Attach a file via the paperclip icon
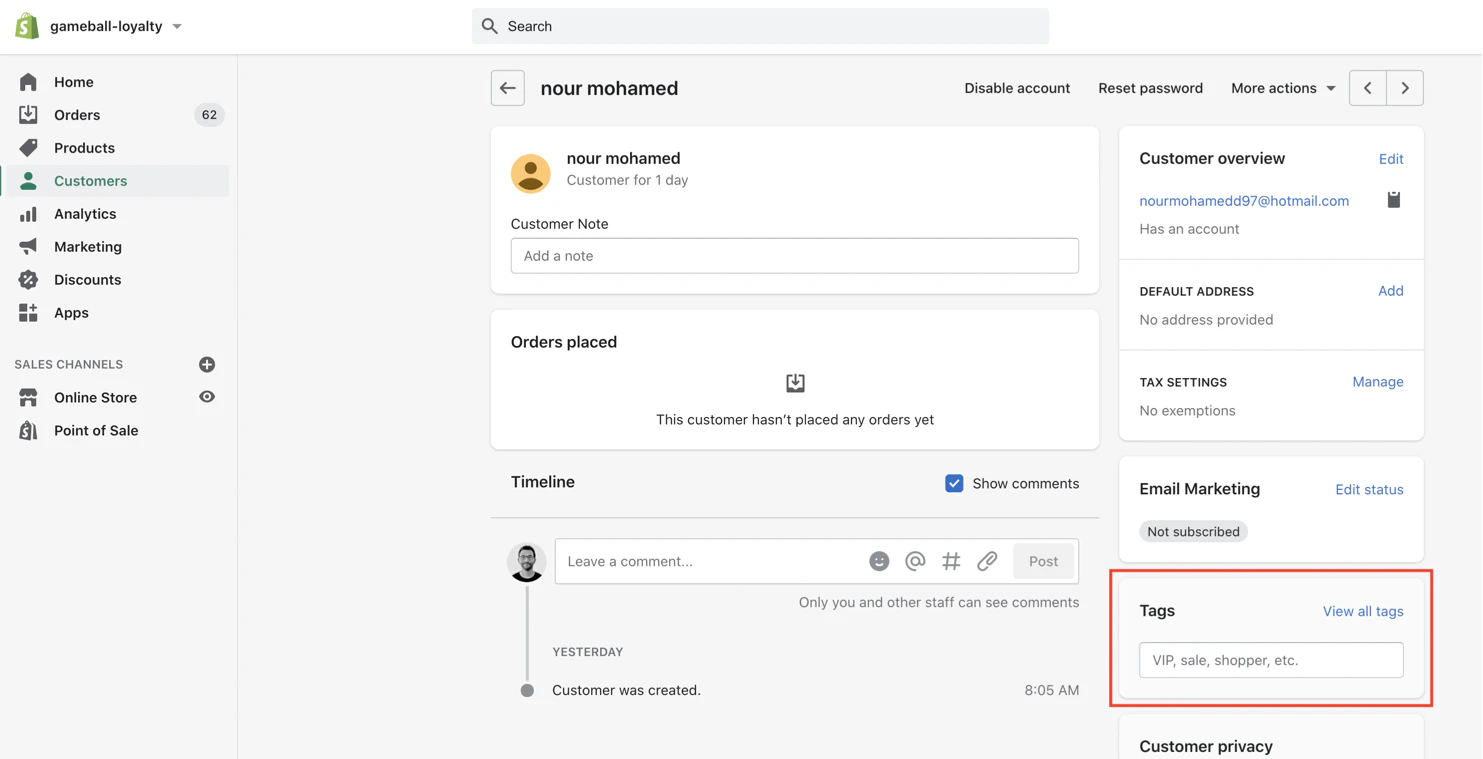The height and width of the screenshot is (759, 1483). click(987, 561)
